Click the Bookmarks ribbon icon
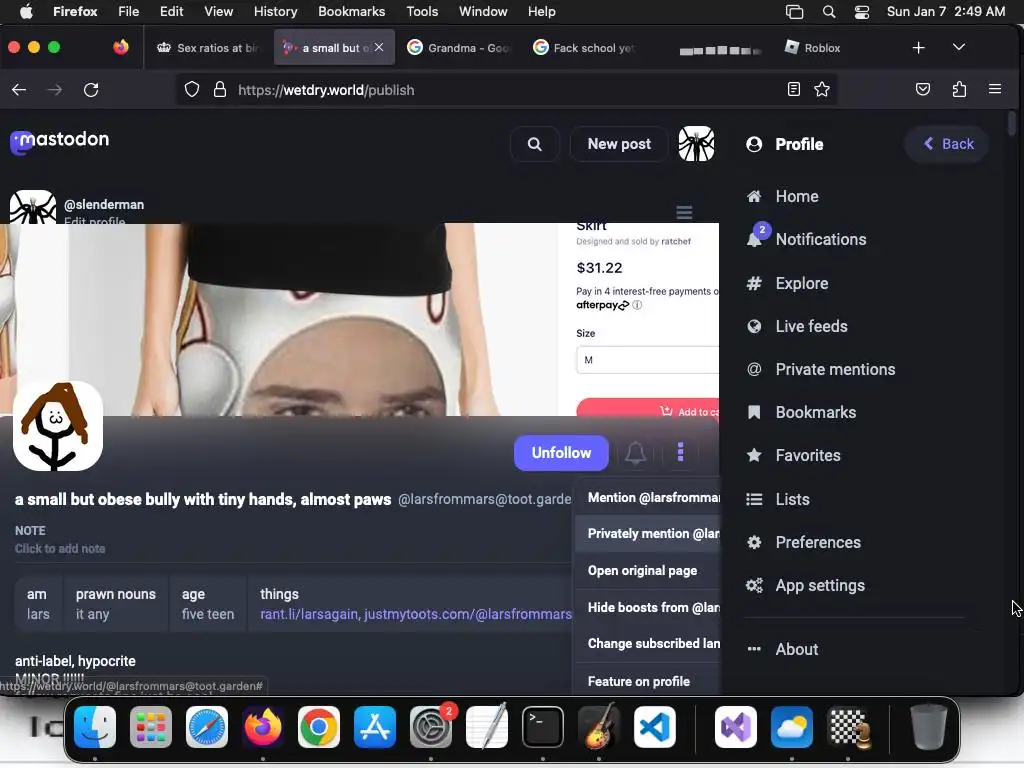 [754, 413]
